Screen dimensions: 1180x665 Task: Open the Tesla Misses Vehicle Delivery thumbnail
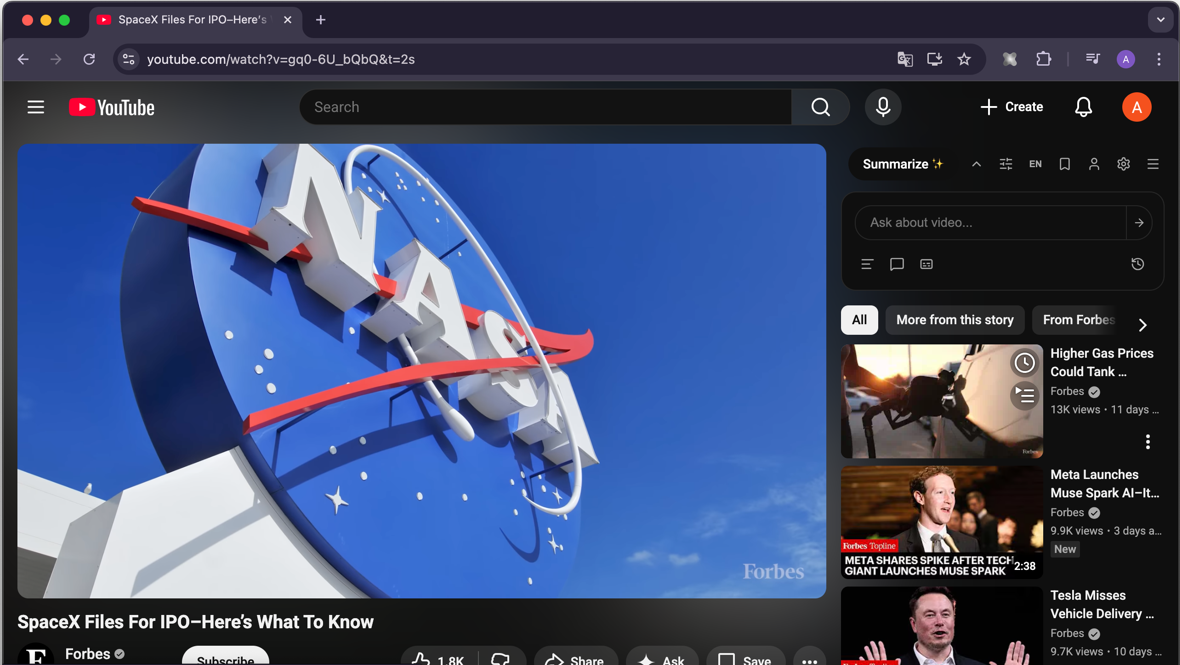point(941,625)
